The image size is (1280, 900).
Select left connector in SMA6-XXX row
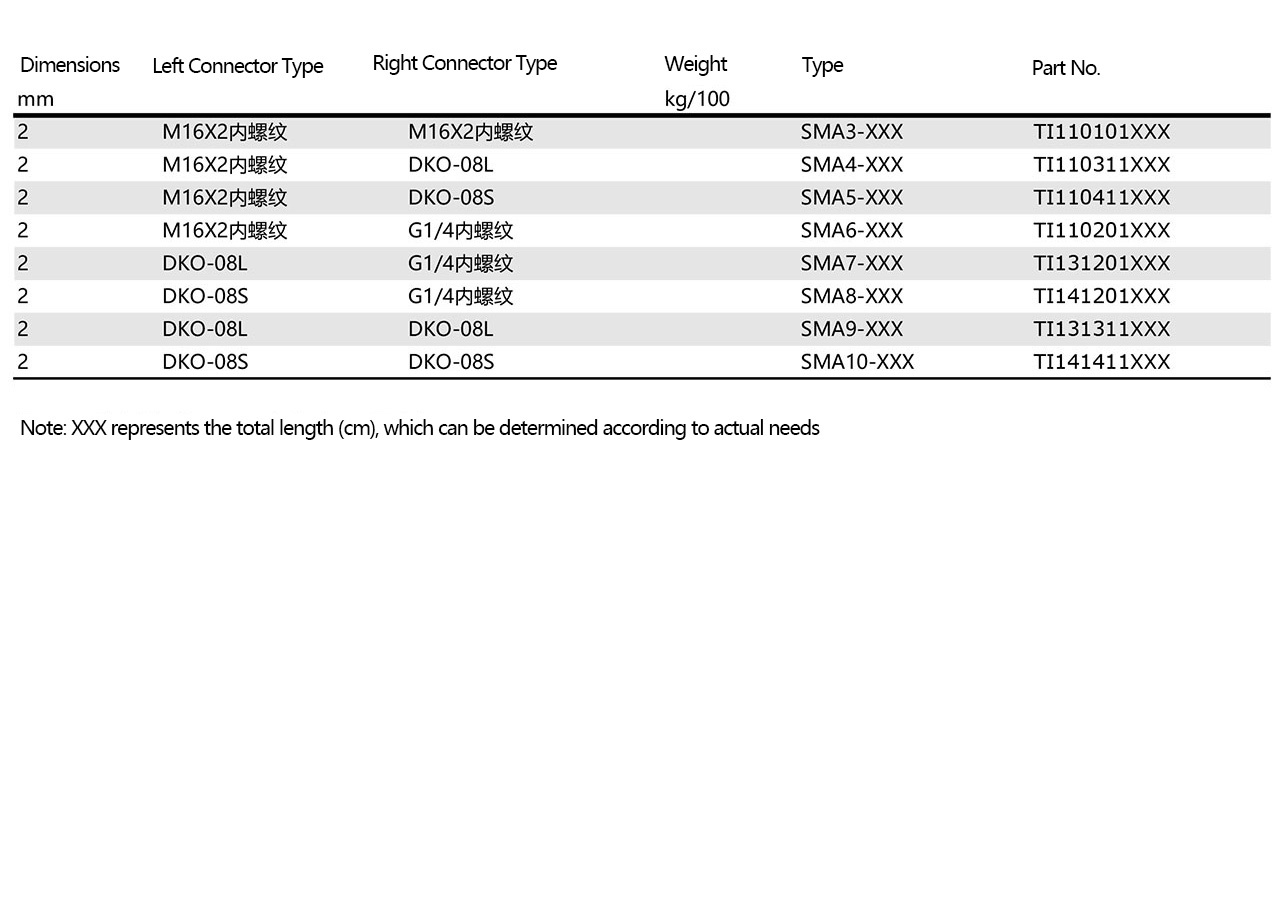click(225, 231)
